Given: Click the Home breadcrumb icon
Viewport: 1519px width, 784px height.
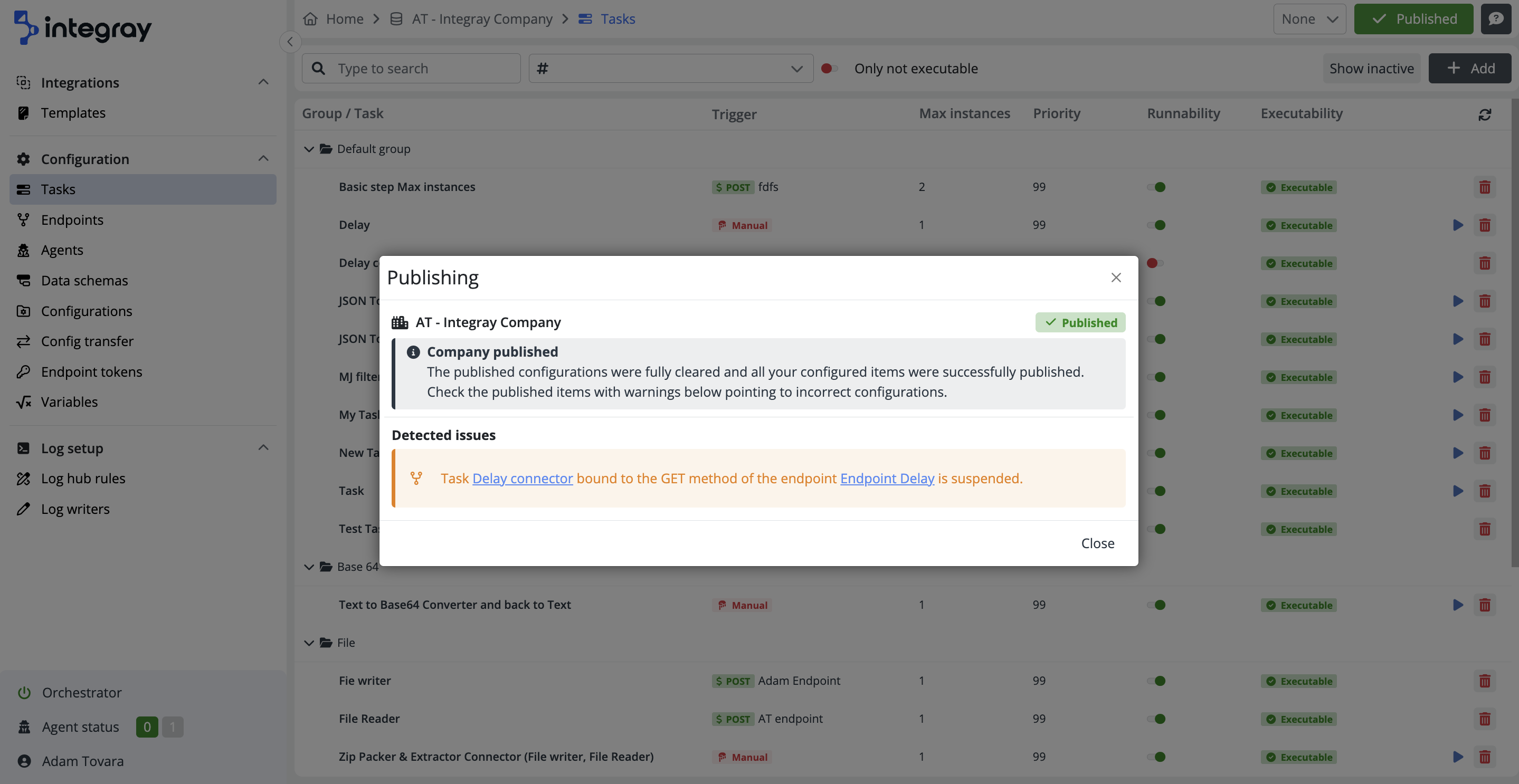Looking at the screenshot, I should (310, 19).
